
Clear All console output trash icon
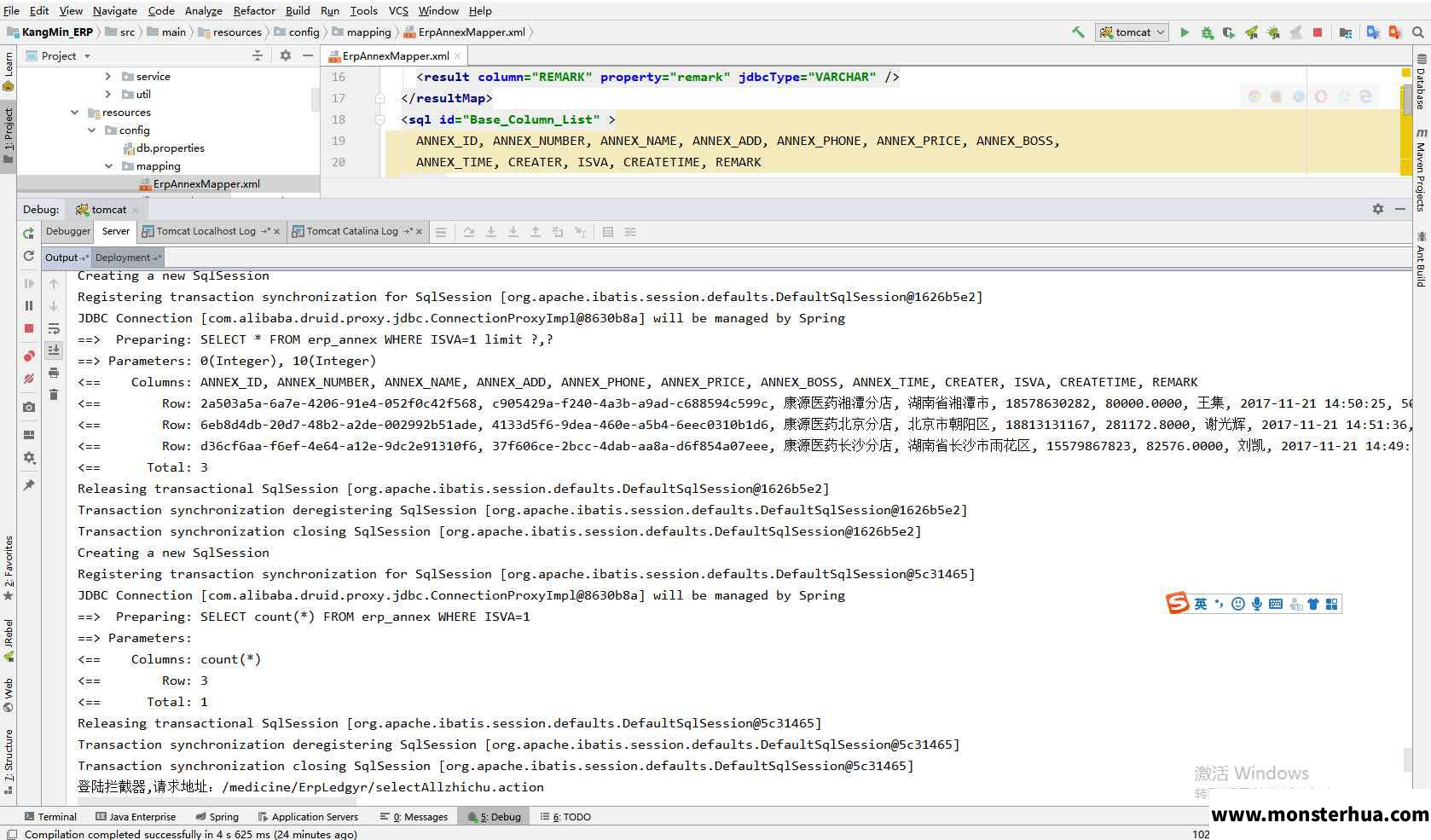coord(54,394)
